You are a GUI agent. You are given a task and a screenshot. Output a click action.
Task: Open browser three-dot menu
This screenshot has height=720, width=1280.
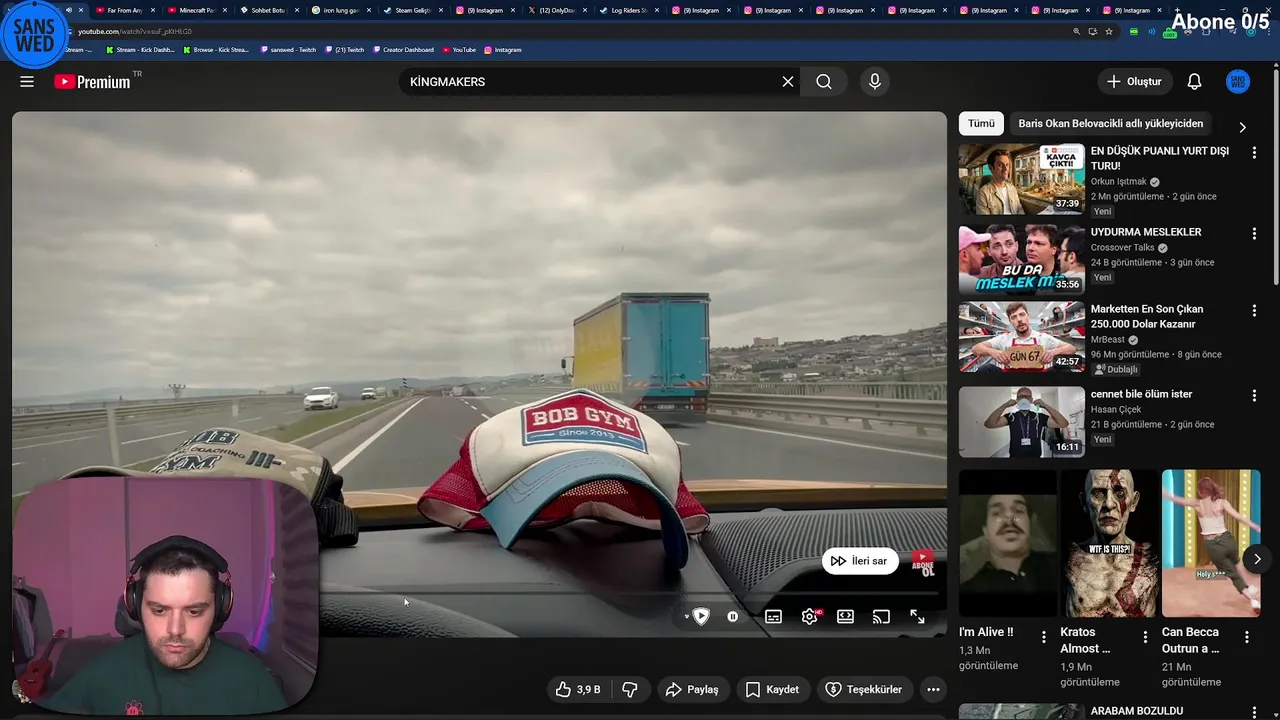(1270, 31)
